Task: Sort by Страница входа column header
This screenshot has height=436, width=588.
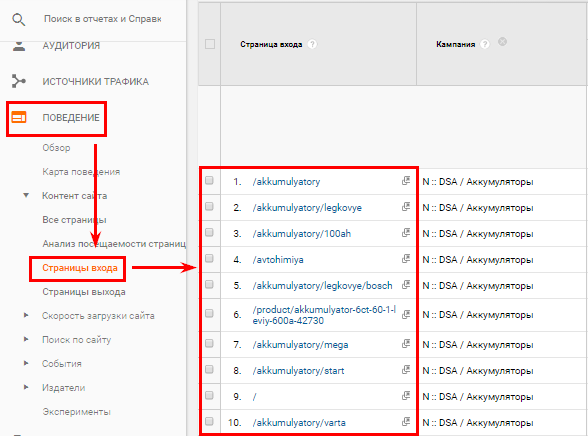Action: pos(271,44)
